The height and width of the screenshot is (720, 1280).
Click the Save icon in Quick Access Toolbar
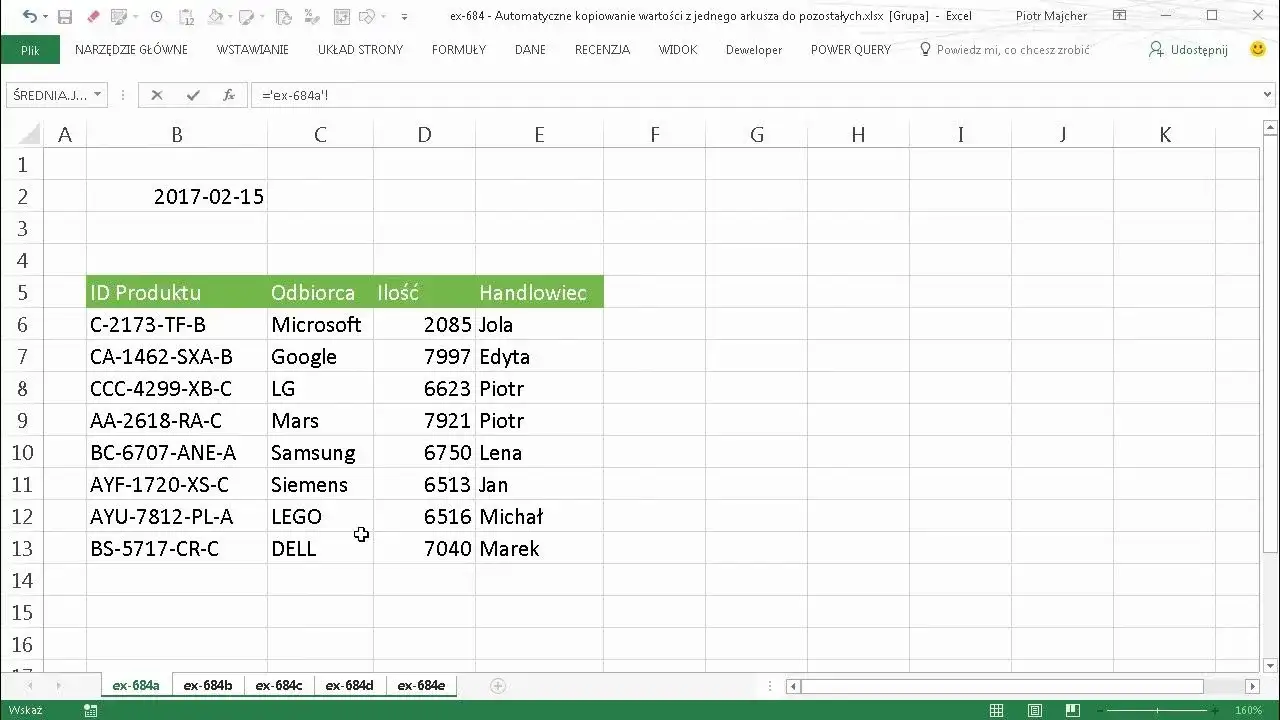64,16
